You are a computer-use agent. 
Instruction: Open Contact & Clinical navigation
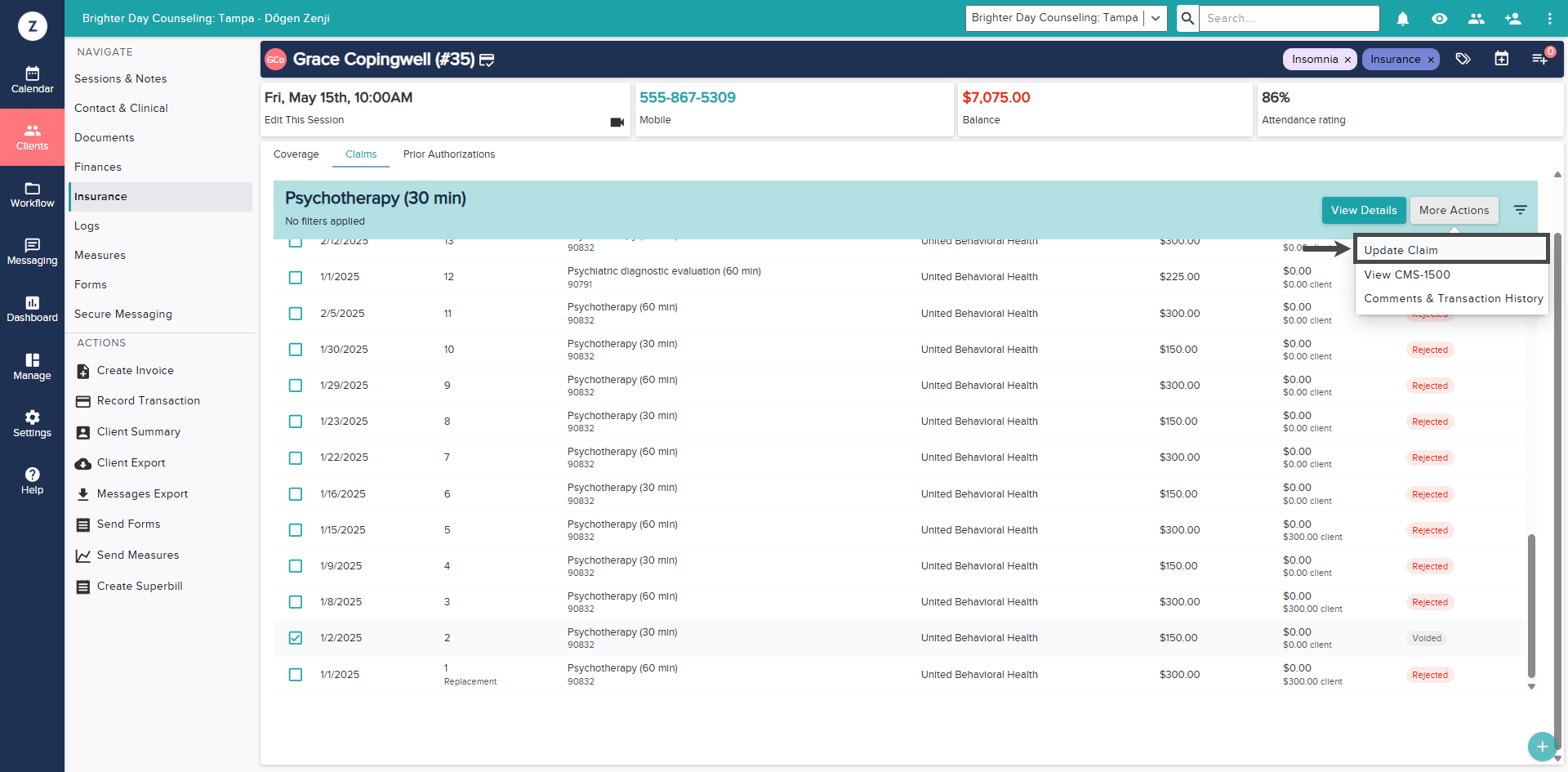(x=121, y=109)
